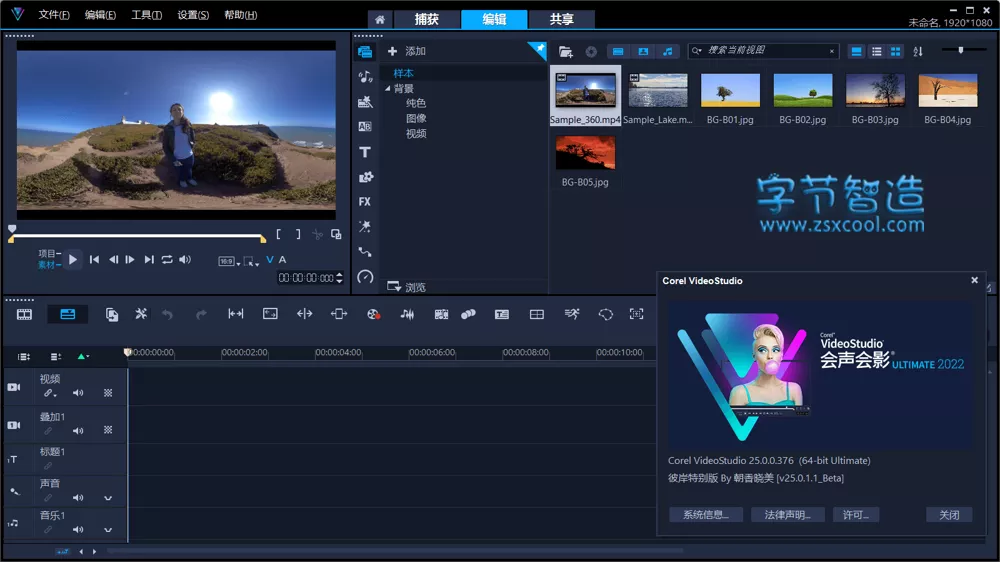Viewport: 1000px width, 562px height.
Task: Click 法律声明 button in about dialog
Action: [788, 515]
